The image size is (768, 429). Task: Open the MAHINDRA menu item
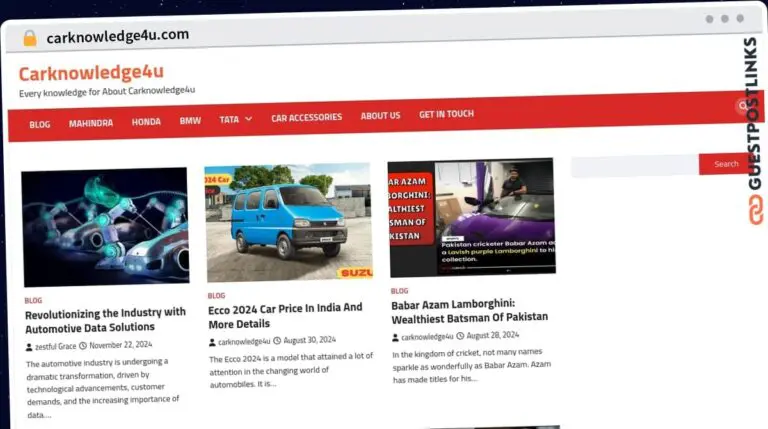click(91, 123)
